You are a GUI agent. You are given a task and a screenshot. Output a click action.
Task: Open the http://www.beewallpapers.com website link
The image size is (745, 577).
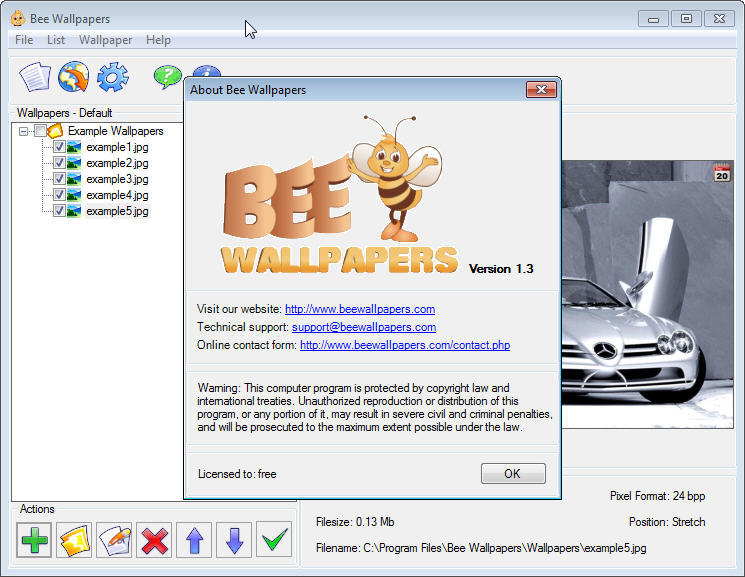coord(360,309)
